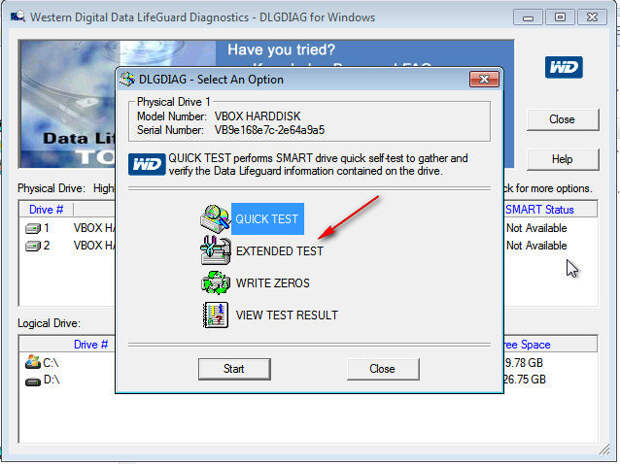Click the View Test Result icon
Image resolution: width=620 pixels, height=464 pixels.
pos(214,315)
